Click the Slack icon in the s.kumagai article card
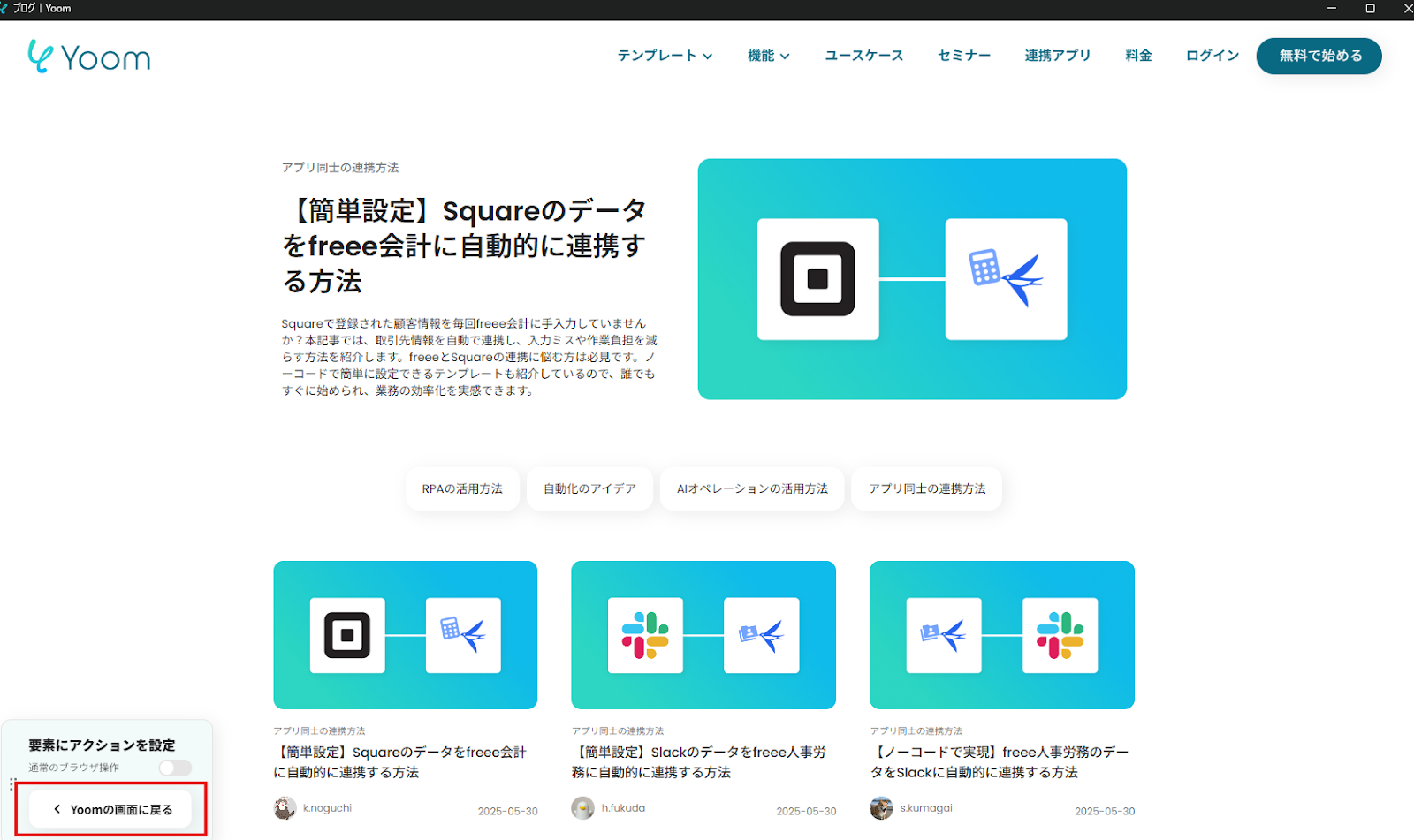1414x840 pixels. click(1060, 635)
